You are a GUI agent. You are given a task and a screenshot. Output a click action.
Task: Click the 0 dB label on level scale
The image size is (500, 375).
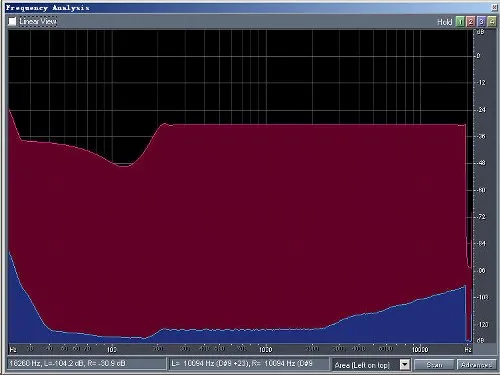[x=478, y=56]
